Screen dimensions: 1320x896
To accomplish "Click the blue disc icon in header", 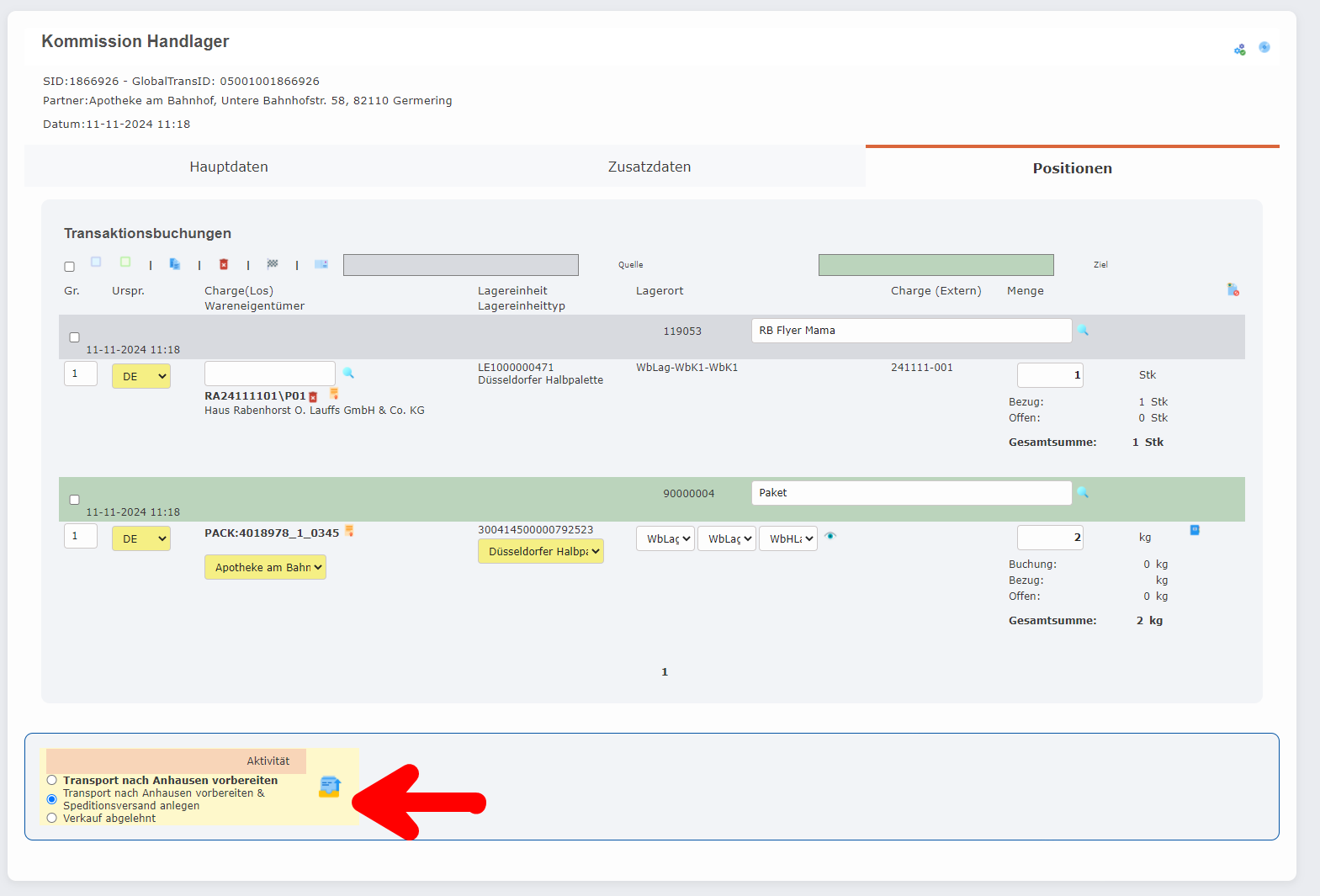I will pos(1264,47).
